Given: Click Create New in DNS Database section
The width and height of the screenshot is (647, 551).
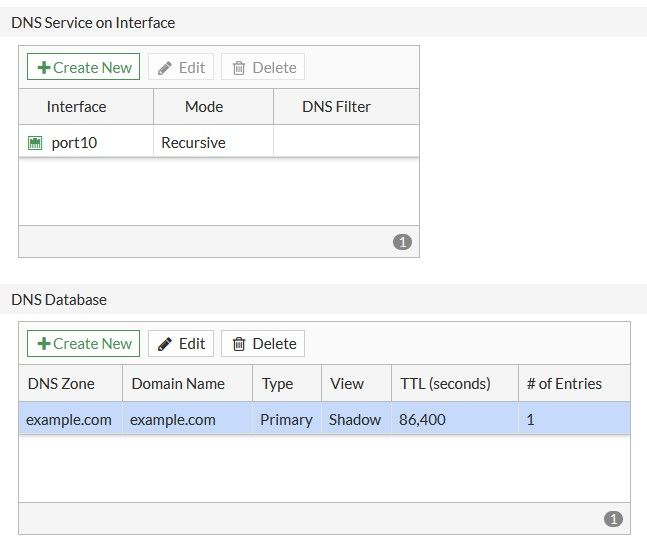Looking at the screenshot, I should 84,343.
